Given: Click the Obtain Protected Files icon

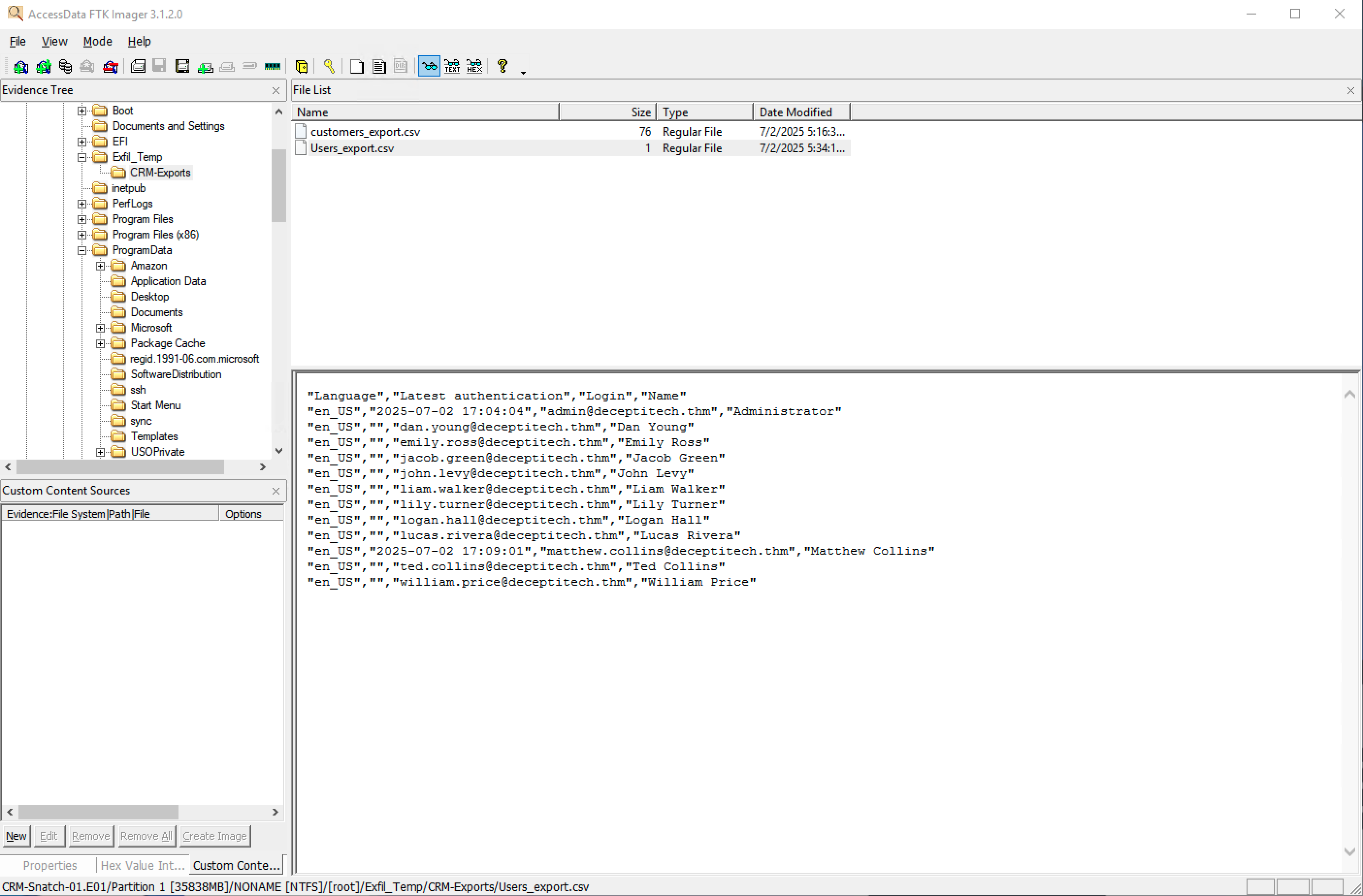Looking at the screenshot, I should [x=302, y=66].
